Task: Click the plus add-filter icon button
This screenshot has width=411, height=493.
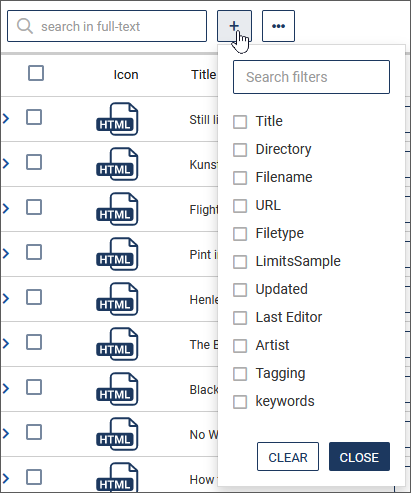Action: (x=234, y=26)
